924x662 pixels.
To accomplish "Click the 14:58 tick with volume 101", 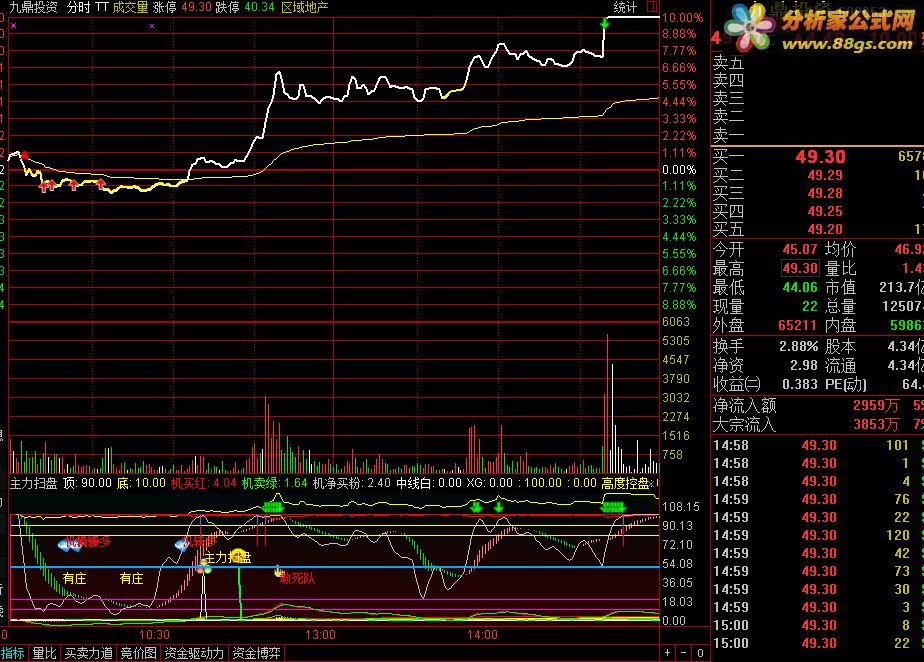I will 818,446.
